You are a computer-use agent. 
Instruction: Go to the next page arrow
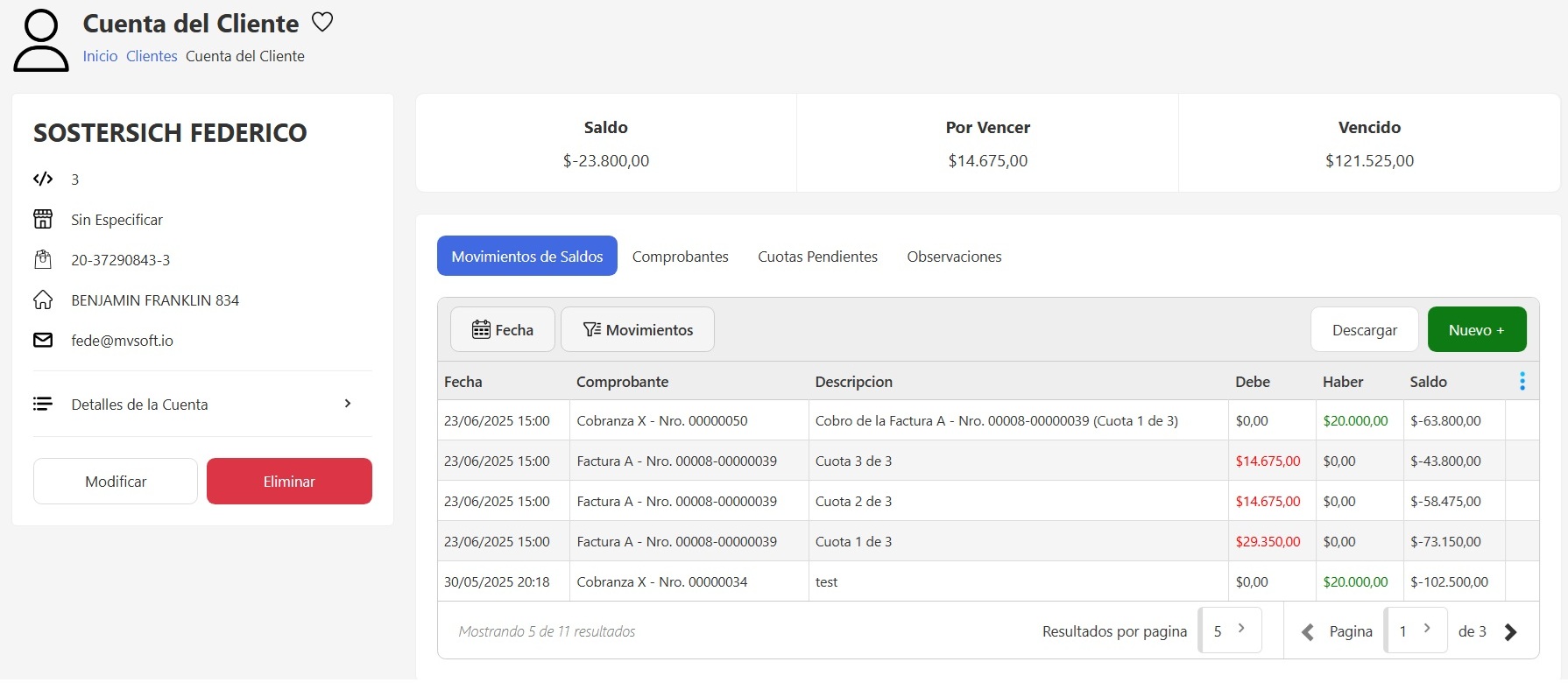pos(1510,632)
